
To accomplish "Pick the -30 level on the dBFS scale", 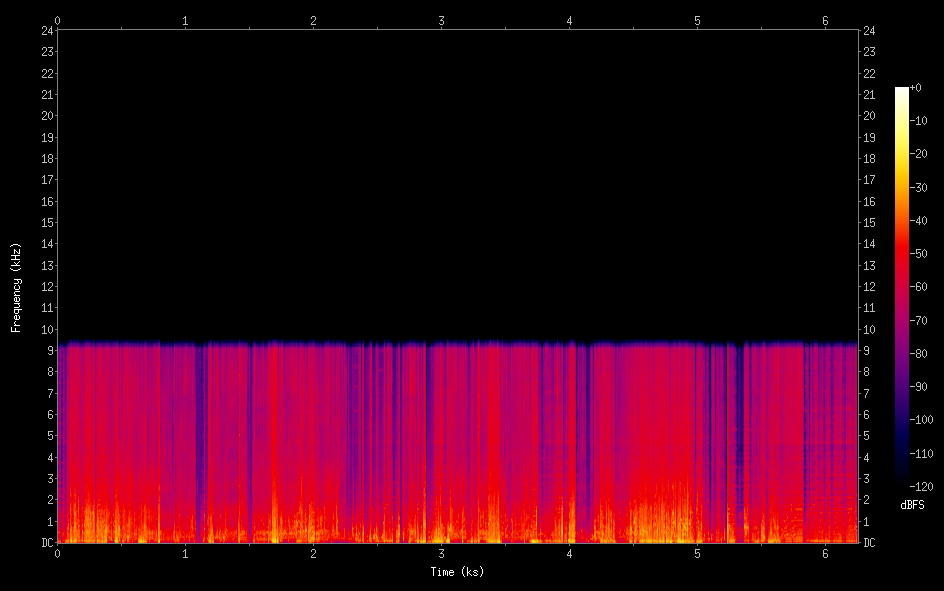I will [919, 188].
